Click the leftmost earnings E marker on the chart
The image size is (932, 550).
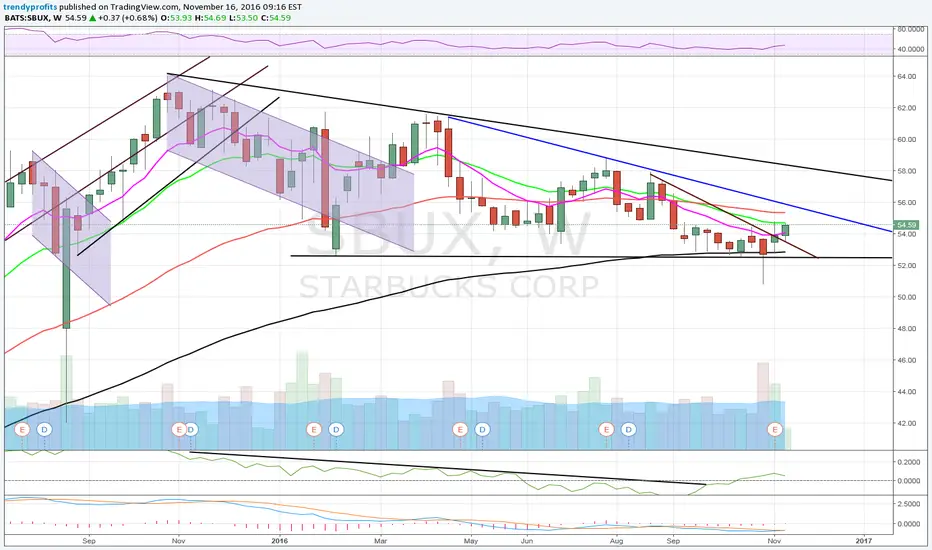coord(22,429)
